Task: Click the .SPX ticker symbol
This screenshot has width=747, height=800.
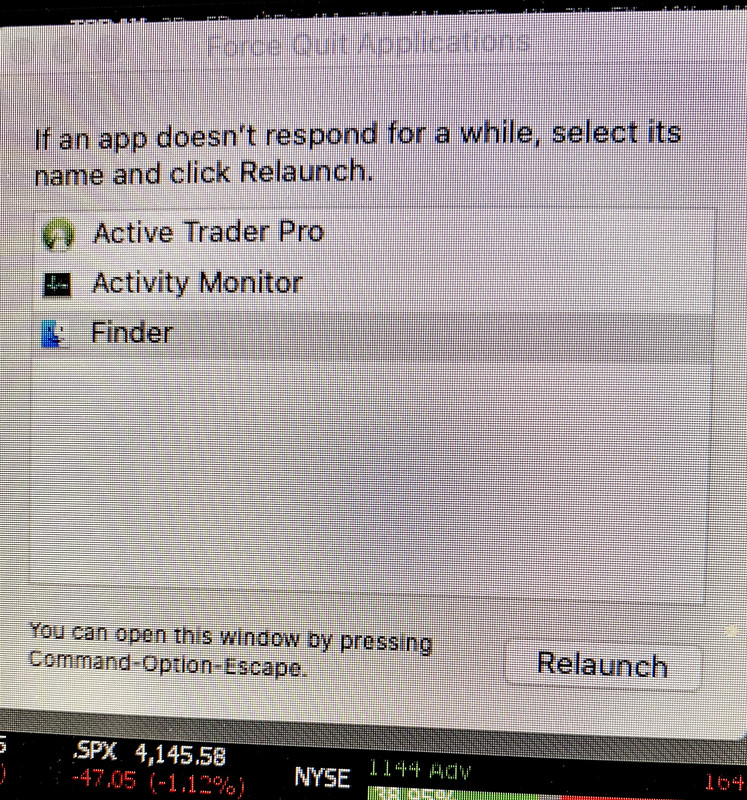Action: (95, 751)
